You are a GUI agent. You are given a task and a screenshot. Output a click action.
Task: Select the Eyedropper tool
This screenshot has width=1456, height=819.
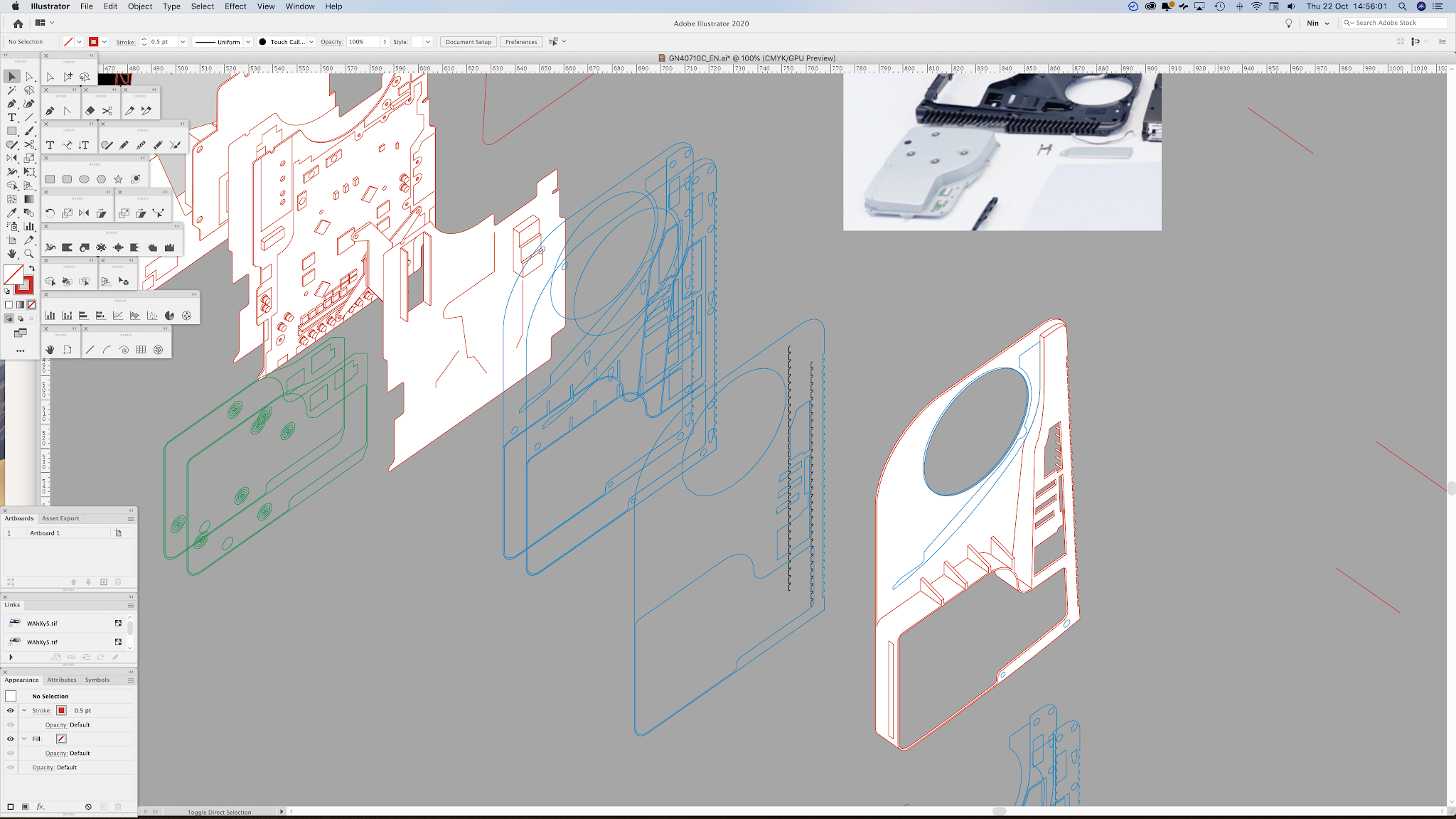tap(11, 213)
